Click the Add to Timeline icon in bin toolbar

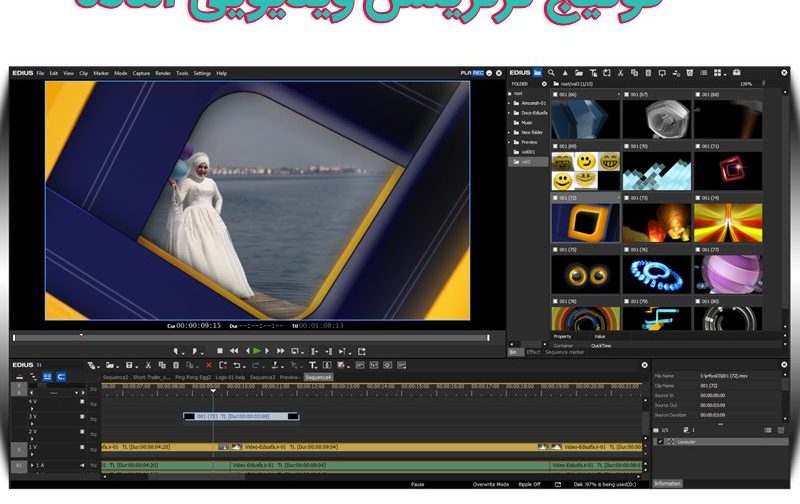(676, 73)
